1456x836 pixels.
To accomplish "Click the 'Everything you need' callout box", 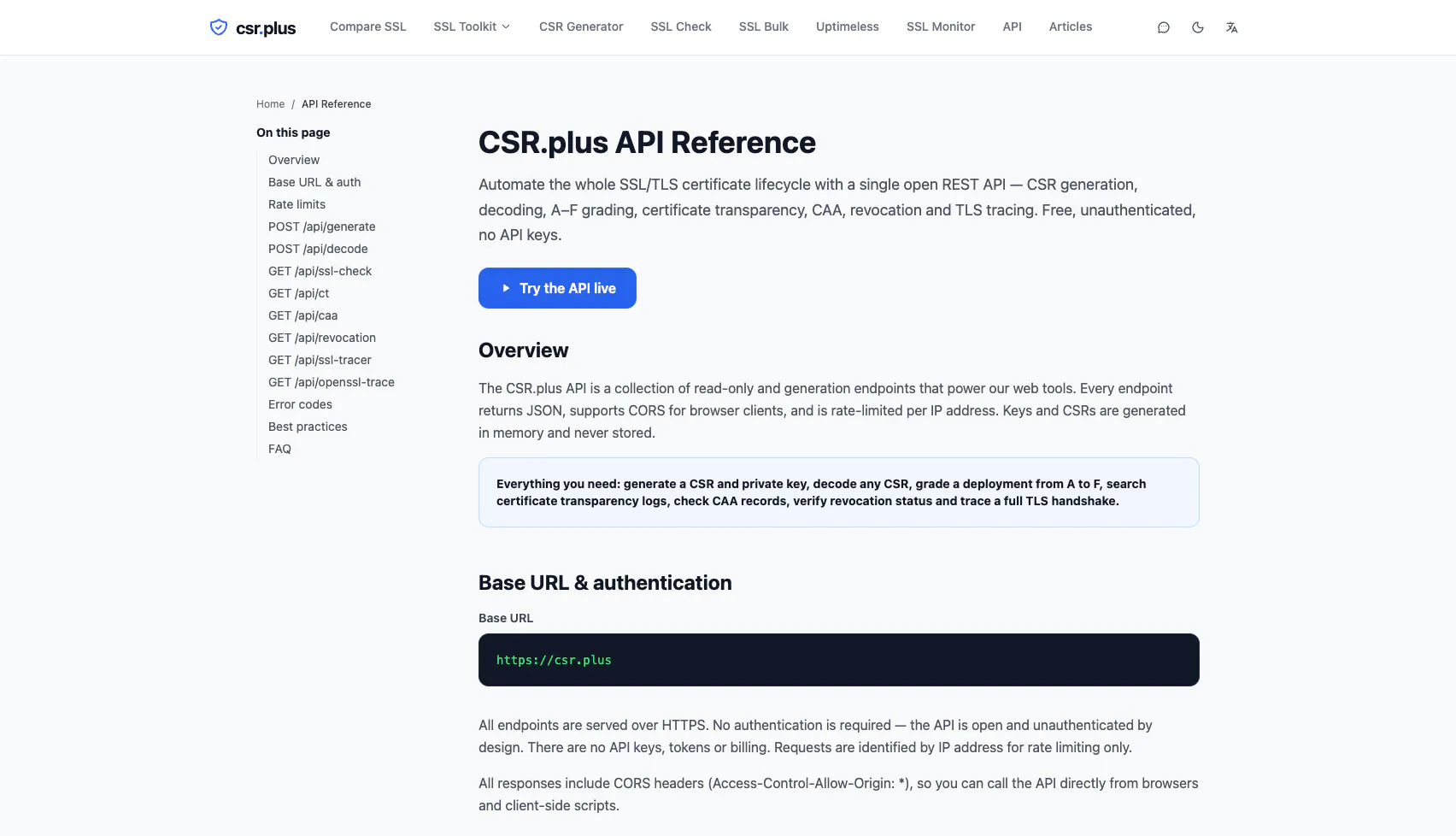I will [x=839, y=492].
